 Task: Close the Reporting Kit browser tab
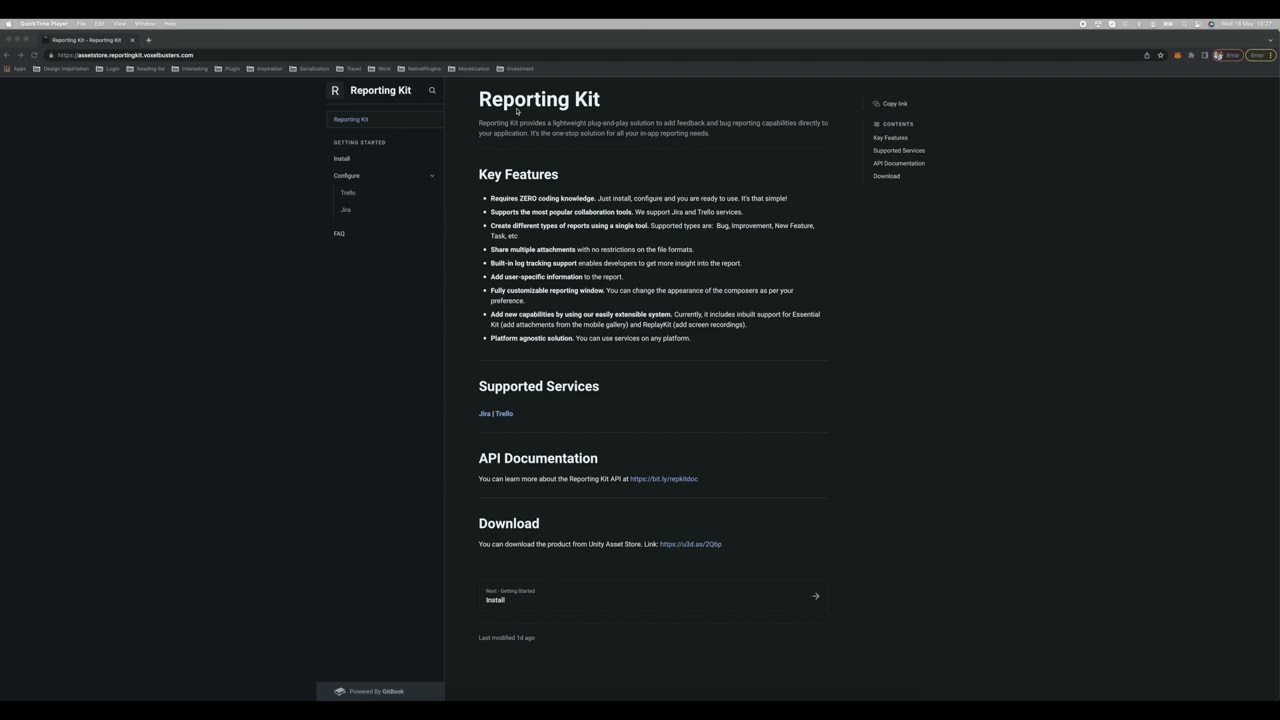pos(132,40)
